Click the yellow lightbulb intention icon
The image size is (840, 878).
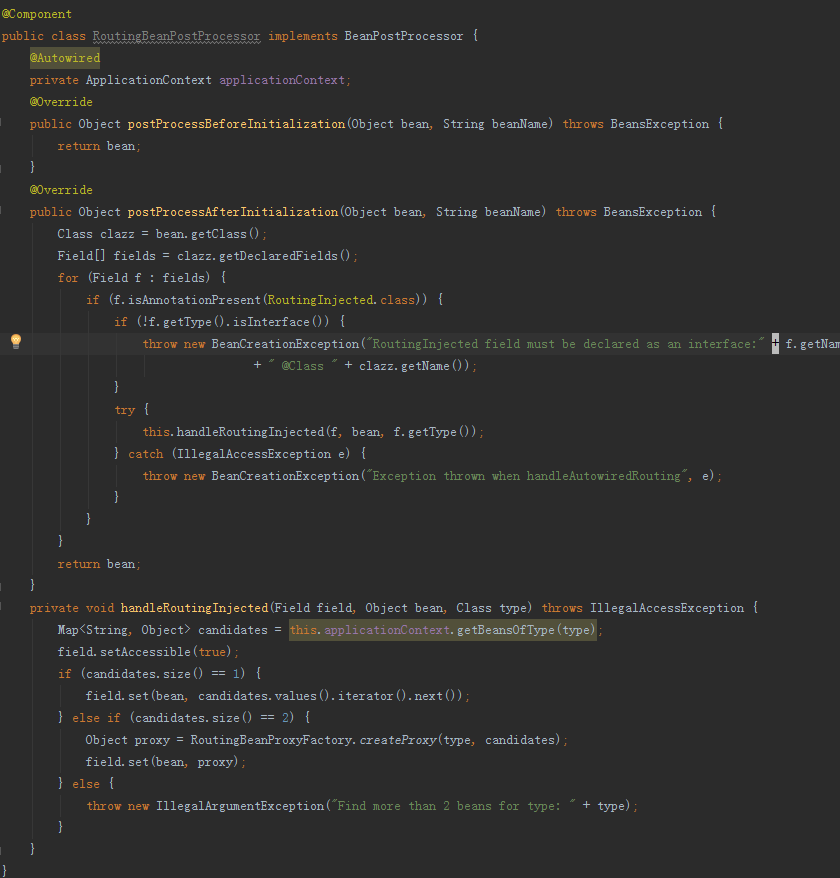click(16, 341)
